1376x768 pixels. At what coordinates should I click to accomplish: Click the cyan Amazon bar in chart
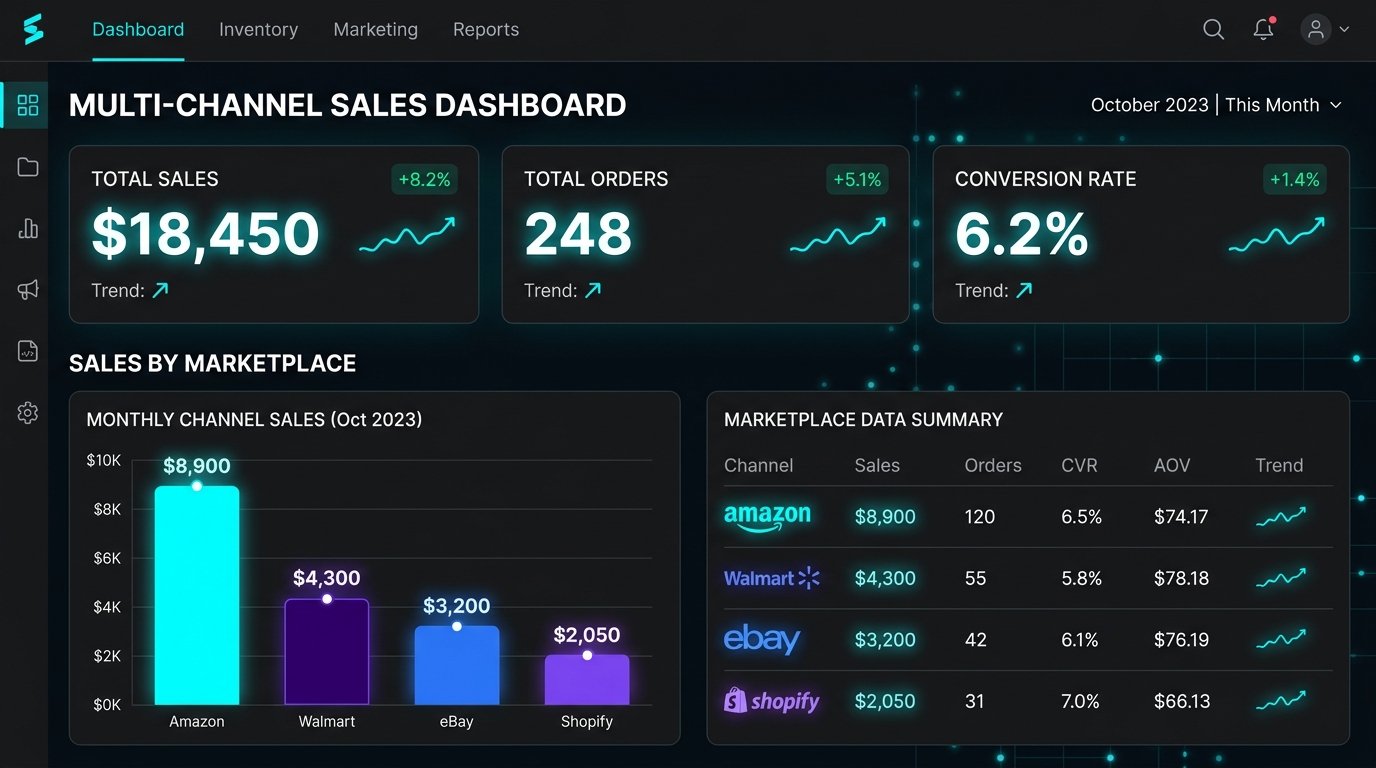[x=197, y=595]
